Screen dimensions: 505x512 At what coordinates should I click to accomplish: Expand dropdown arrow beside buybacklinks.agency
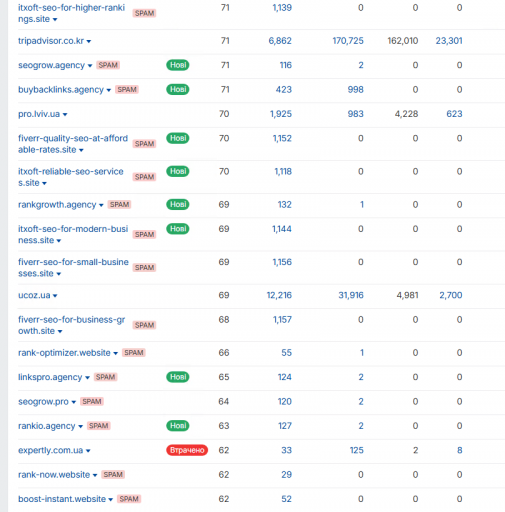coord(108,90)
